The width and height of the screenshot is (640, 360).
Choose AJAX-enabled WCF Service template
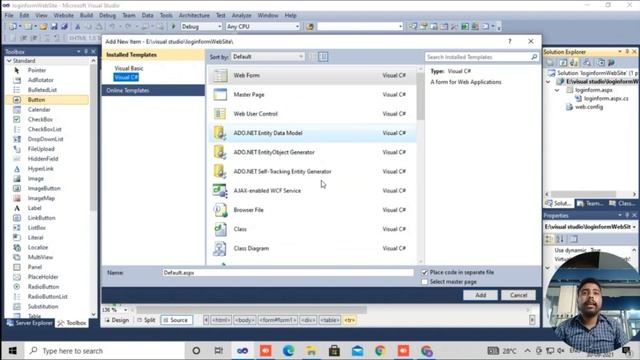pos(312,191)
